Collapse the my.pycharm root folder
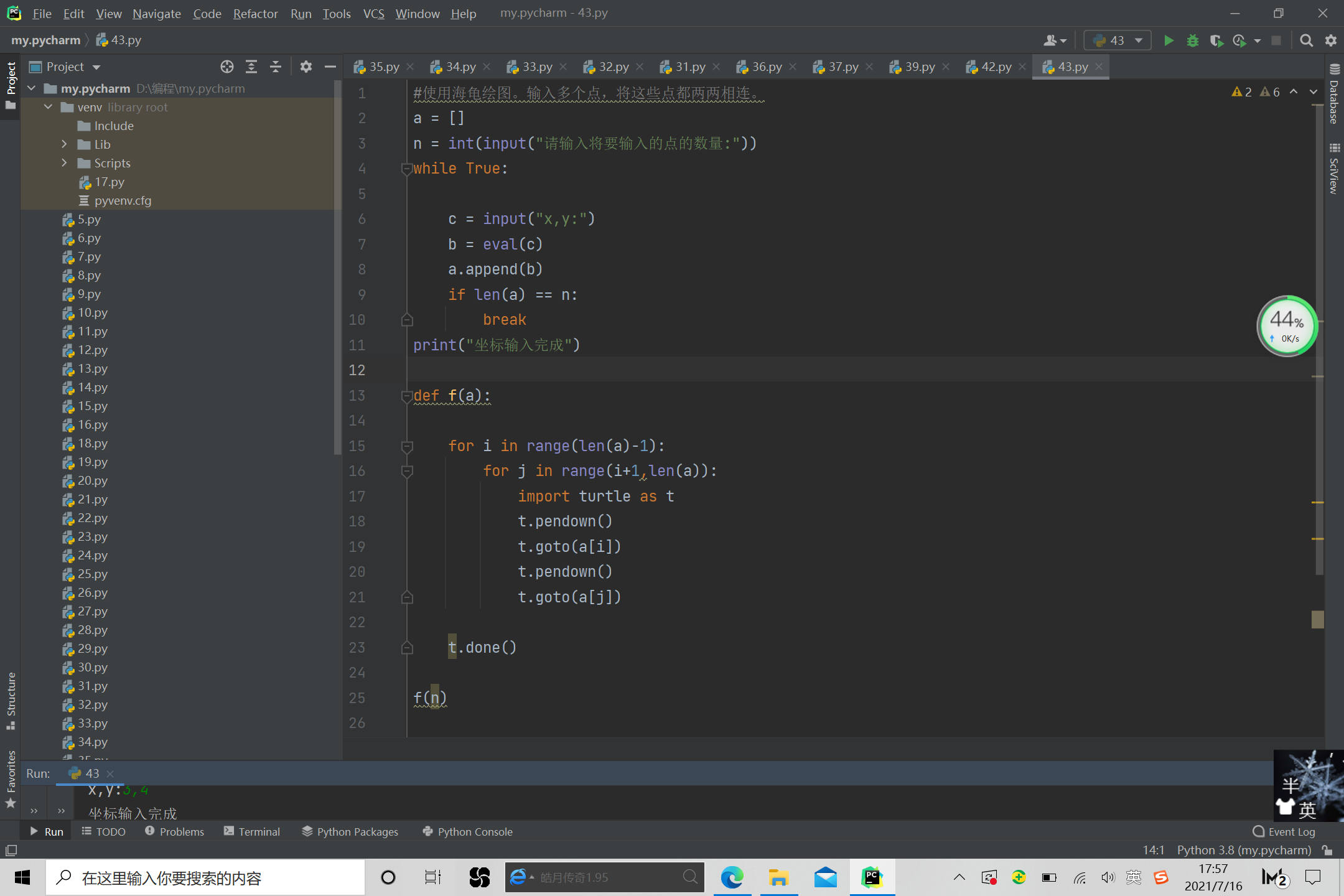 point(32,88)
